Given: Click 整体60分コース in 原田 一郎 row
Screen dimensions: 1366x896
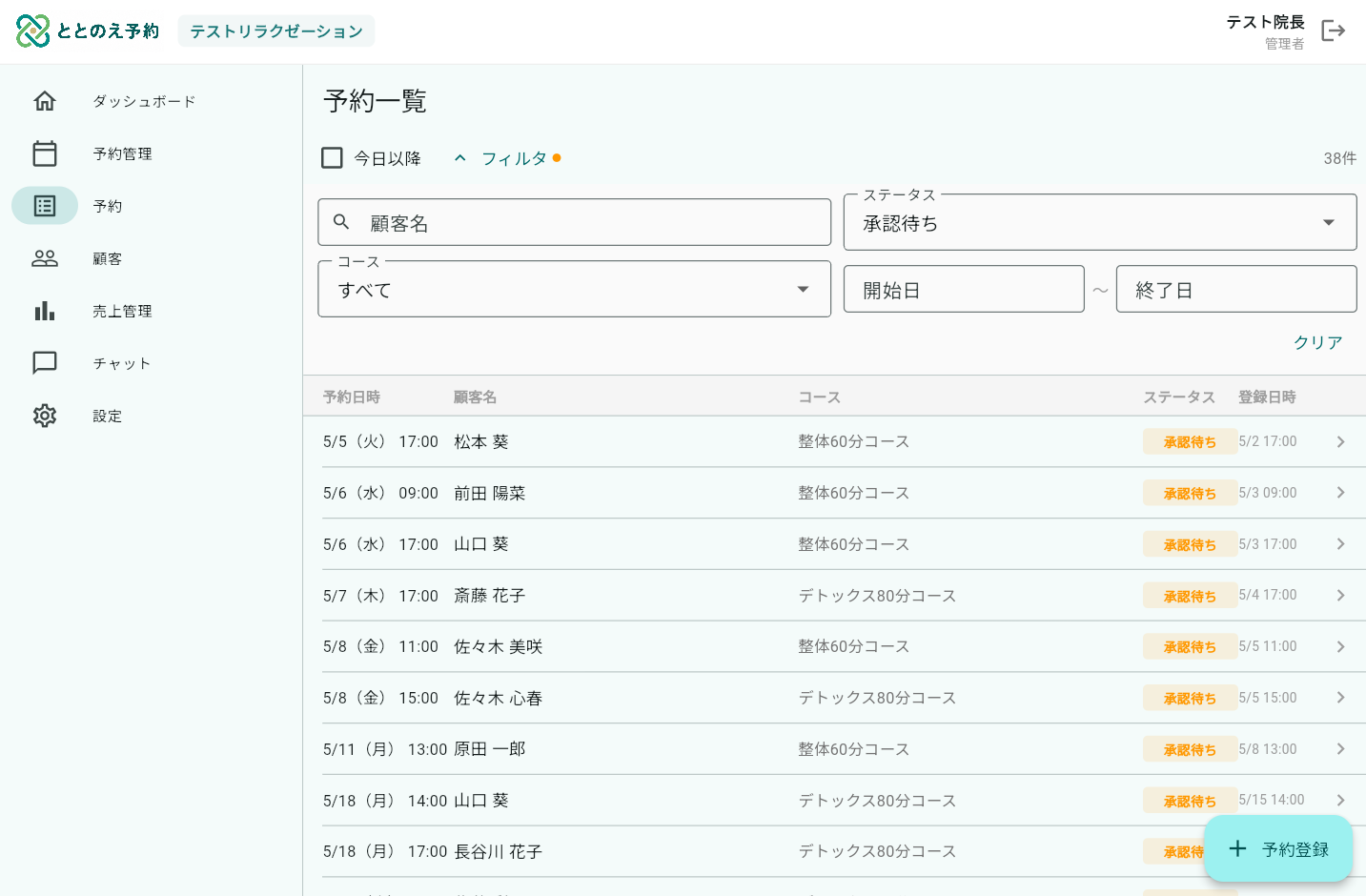Looking at the screenshot, I should (854, 749).
